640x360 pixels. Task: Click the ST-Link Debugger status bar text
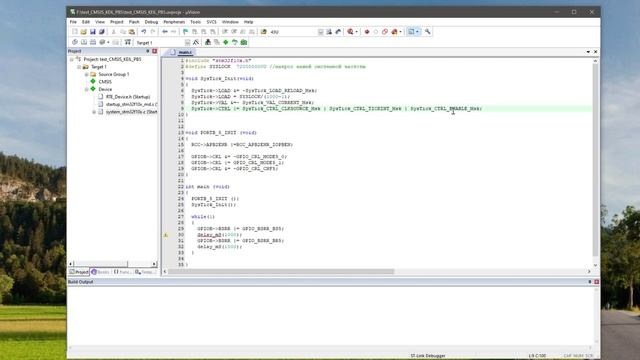pyautogui.click(x=428, y=356)
